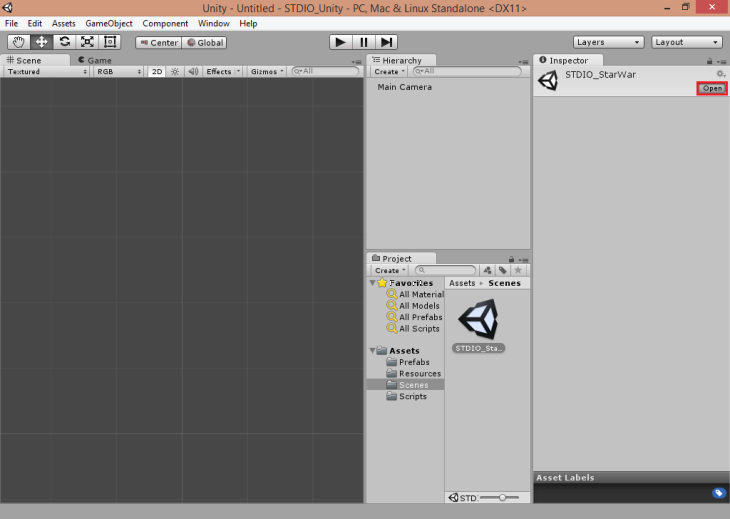Click the Open button in Inspector

click(x=712, y=88)
